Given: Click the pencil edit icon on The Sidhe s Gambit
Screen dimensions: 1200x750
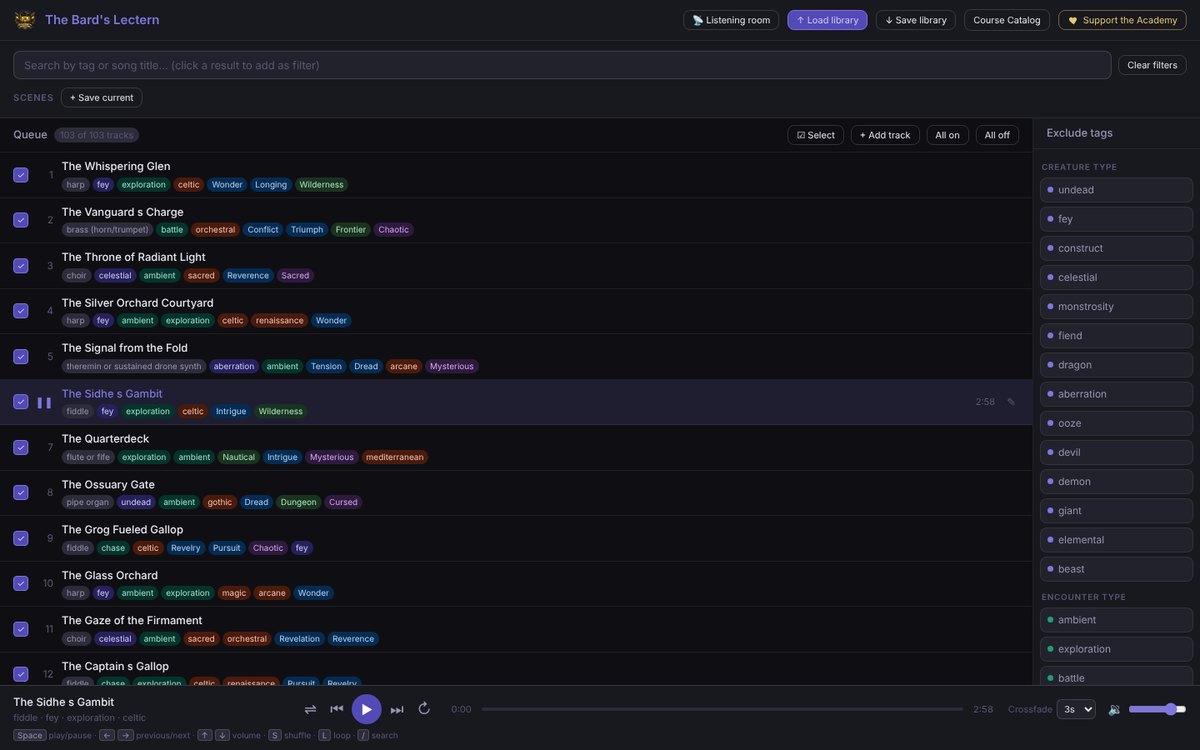Looking at the screenshot, I should tap(1011, 402).
